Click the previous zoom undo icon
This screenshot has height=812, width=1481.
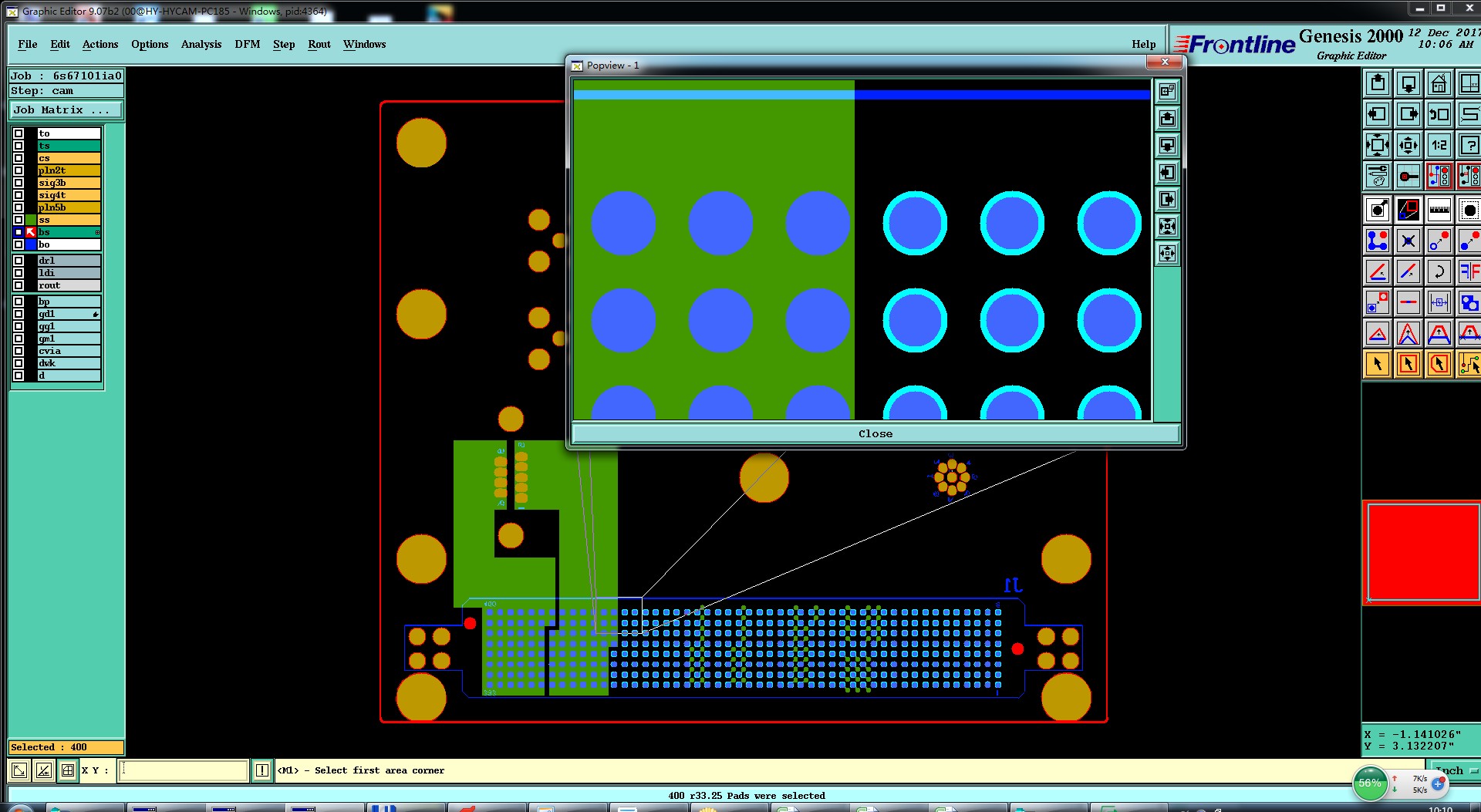[1439, 114]
